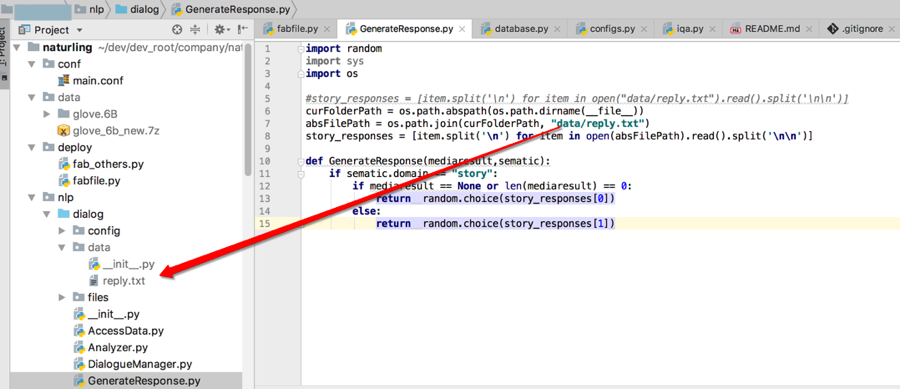Collapse the data folder under dialog
Image resolution: width=900 pixels, height=389 pixels.
pos(63,247)
